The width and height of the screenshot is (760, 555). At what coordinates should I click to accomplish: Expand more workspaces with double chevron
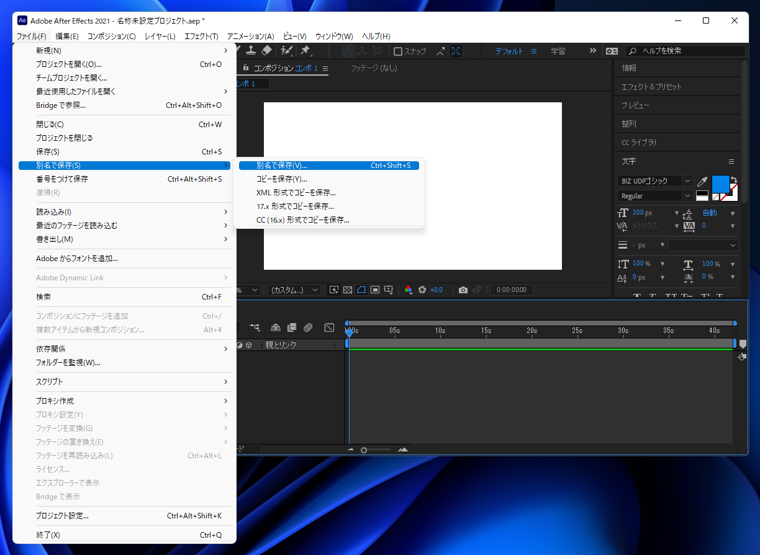[592, 50]
